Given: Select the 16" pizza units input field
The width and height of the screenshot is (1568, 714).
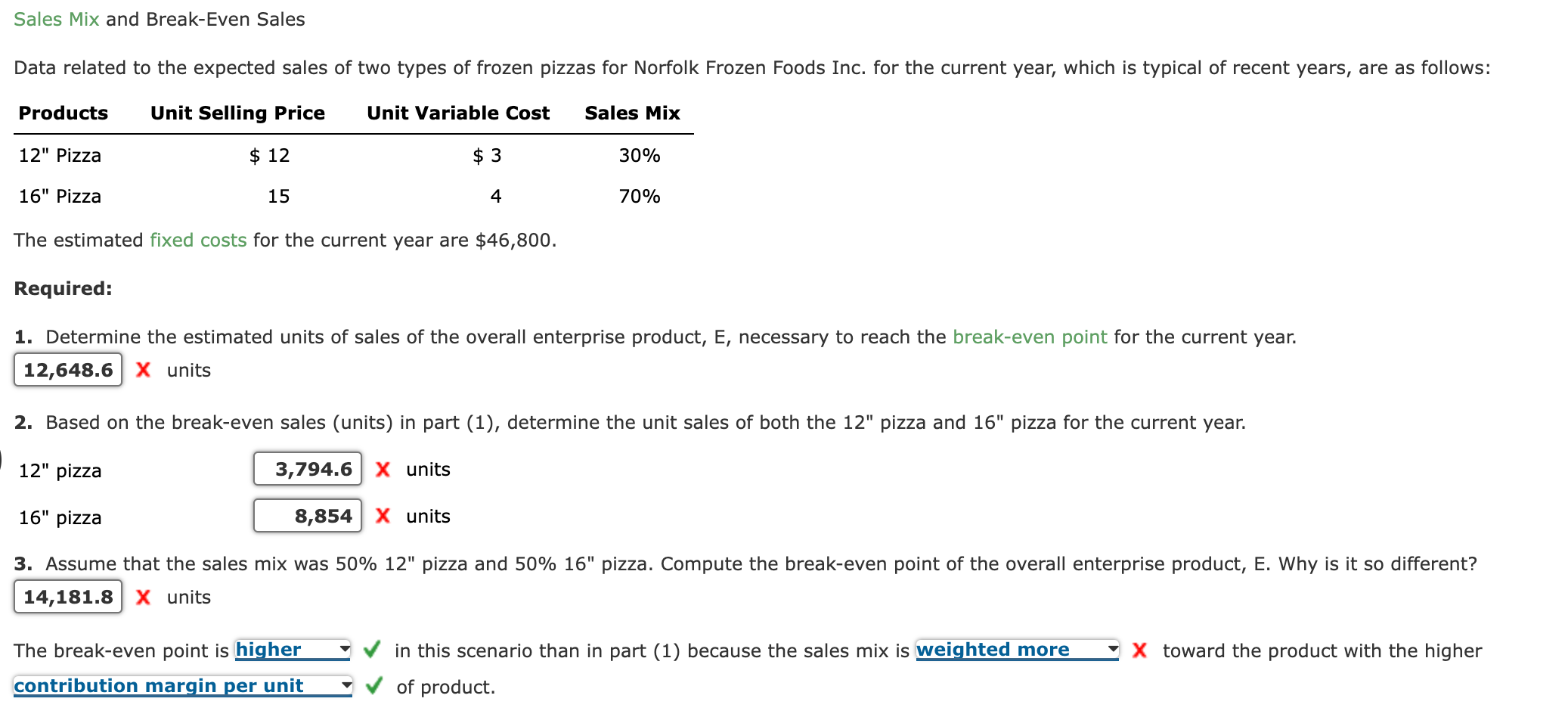Looking at the screenshot, I should point(307,516).
